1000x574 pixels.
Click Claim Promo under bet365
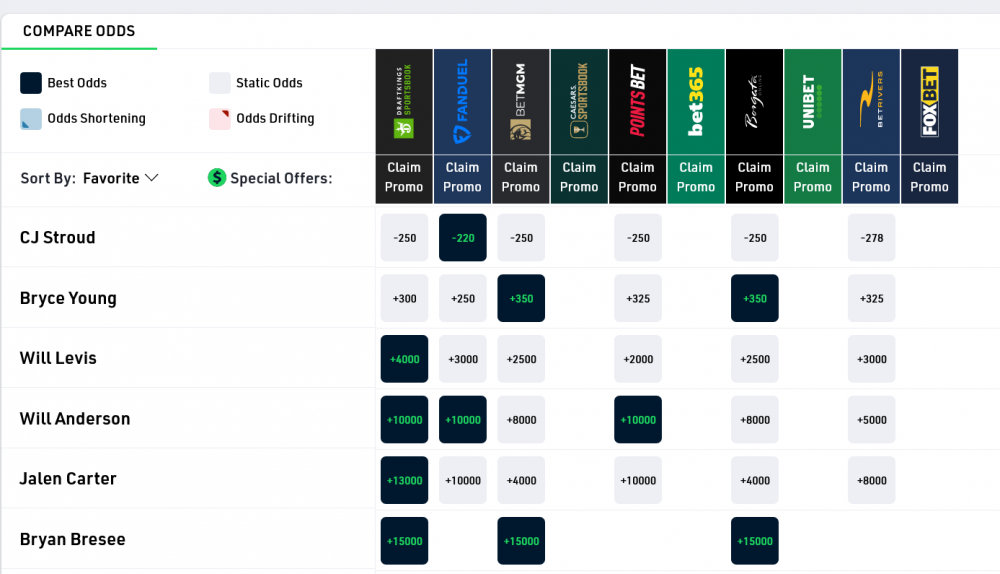[x=696, y=177]
